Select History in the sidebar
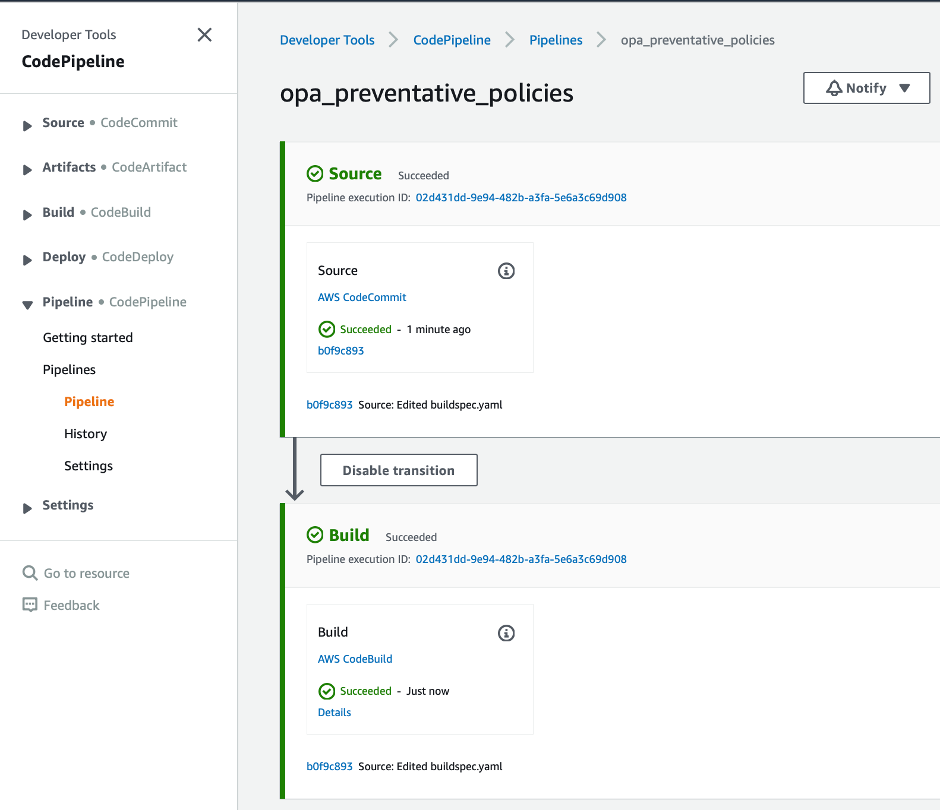 (x=85, y=433)
